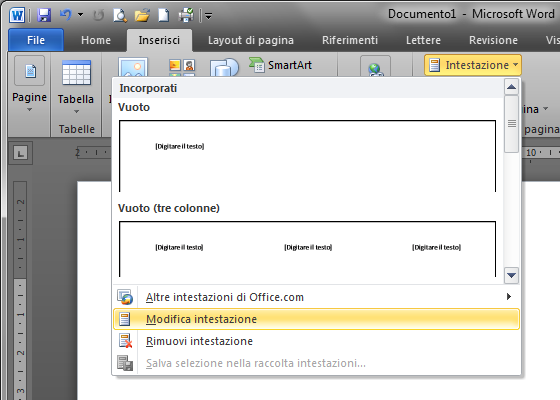Click the Tabelle group label
This screenshot has height=400, width=560.
click(77, 129)
